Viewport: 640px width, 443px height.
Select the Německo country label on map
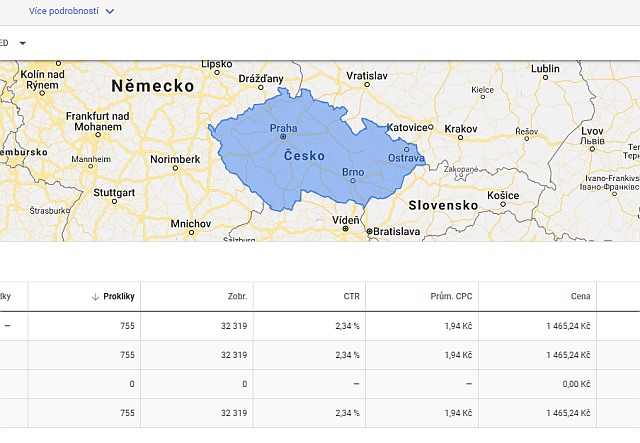point(153,86)
